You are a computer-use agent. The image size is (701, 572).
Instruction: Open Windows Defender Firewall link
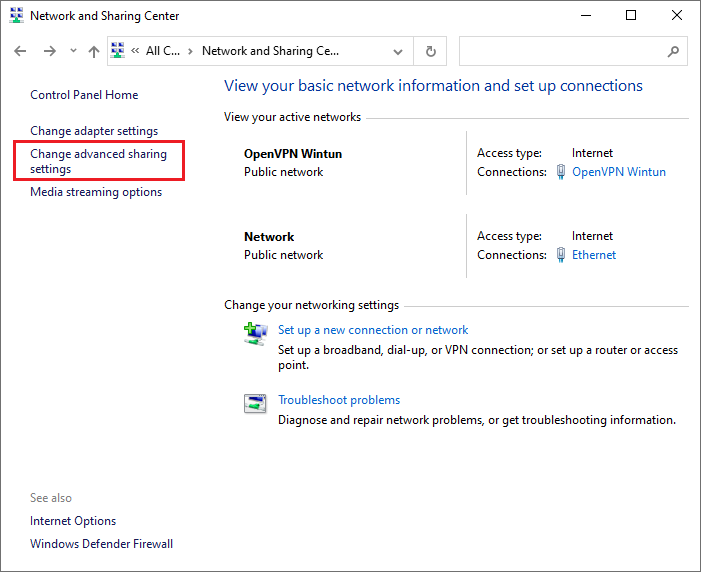(101, 544)
